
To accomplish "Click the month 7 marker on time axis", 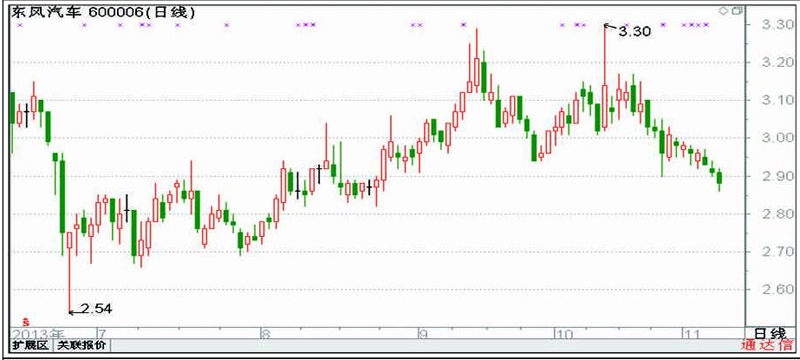I will pos(102,334).
